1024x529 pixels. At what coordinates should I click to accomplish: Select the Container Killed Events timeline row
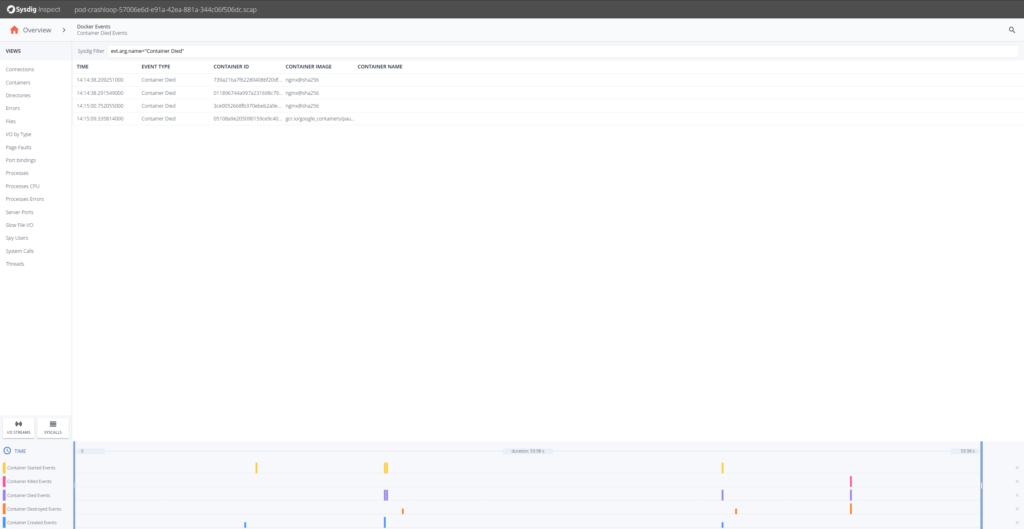[x=29, y=481]
